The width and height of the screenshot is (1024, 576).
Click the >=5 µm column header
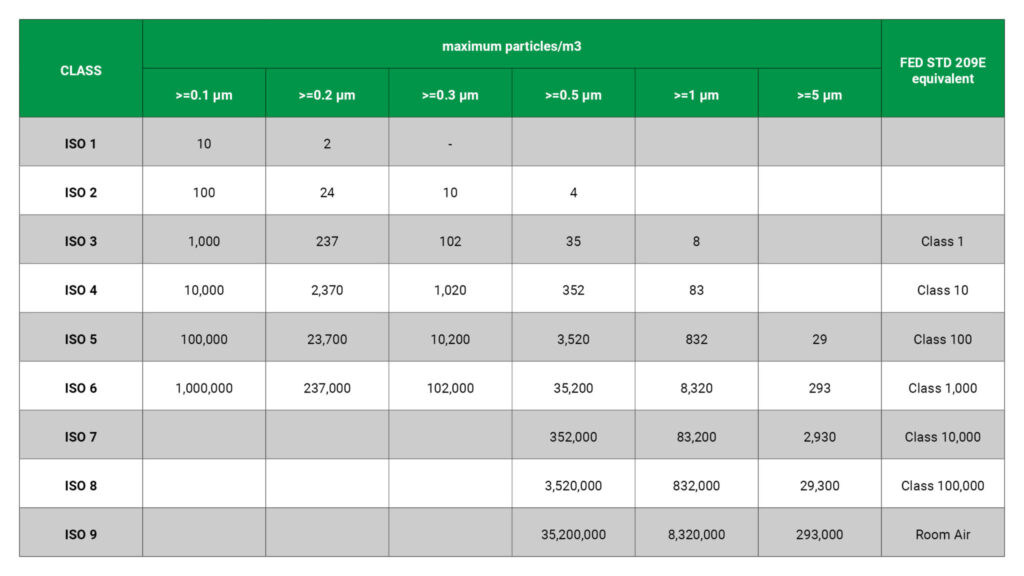click(x=820, y=93)
